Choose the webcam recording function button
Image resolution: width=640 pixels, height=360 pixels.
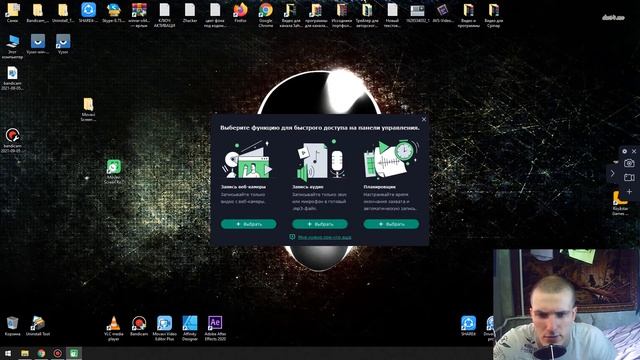249,224
